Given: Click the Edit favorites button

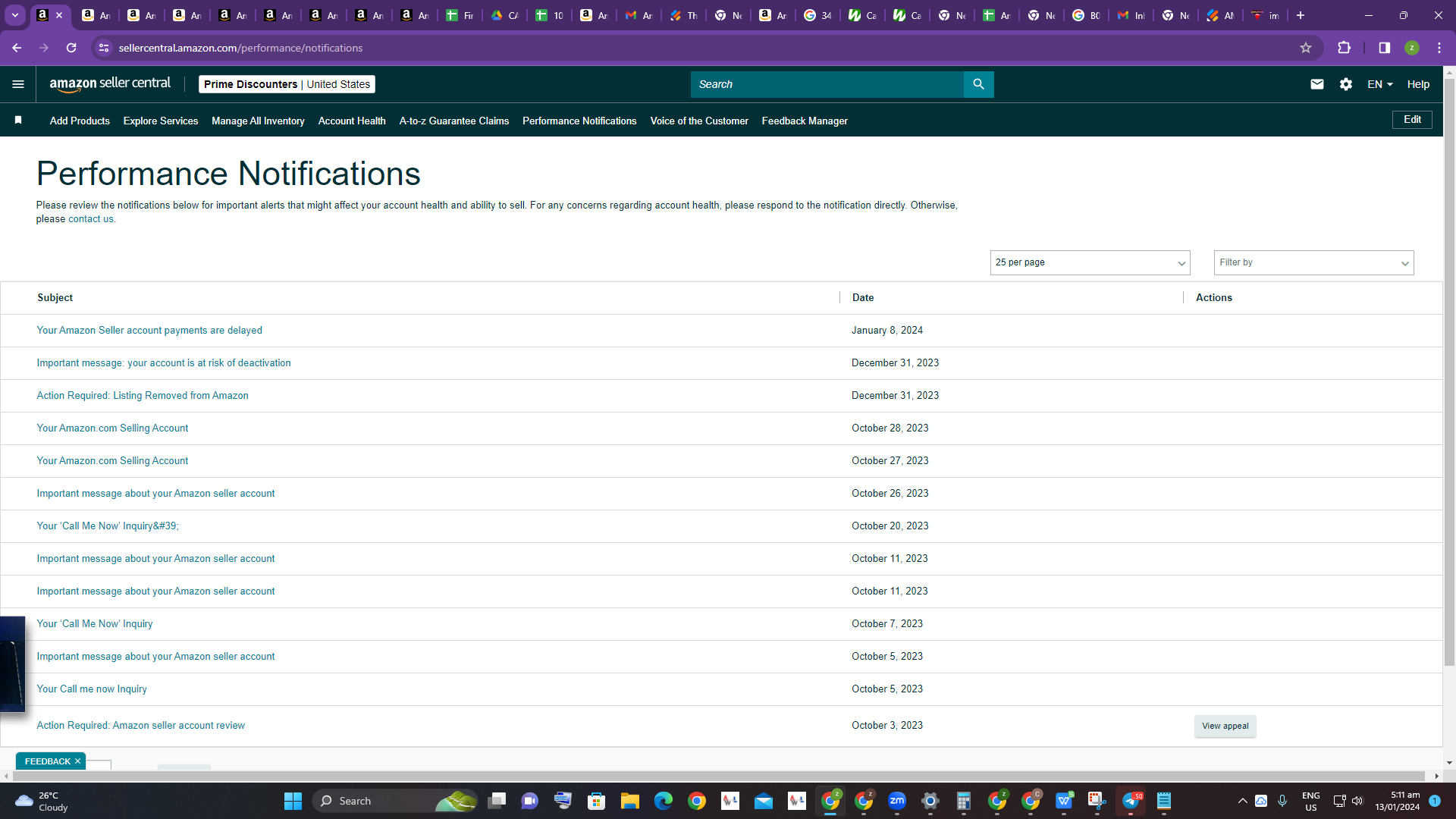Looking at the screenshot, I should (x=1412, y=120).
